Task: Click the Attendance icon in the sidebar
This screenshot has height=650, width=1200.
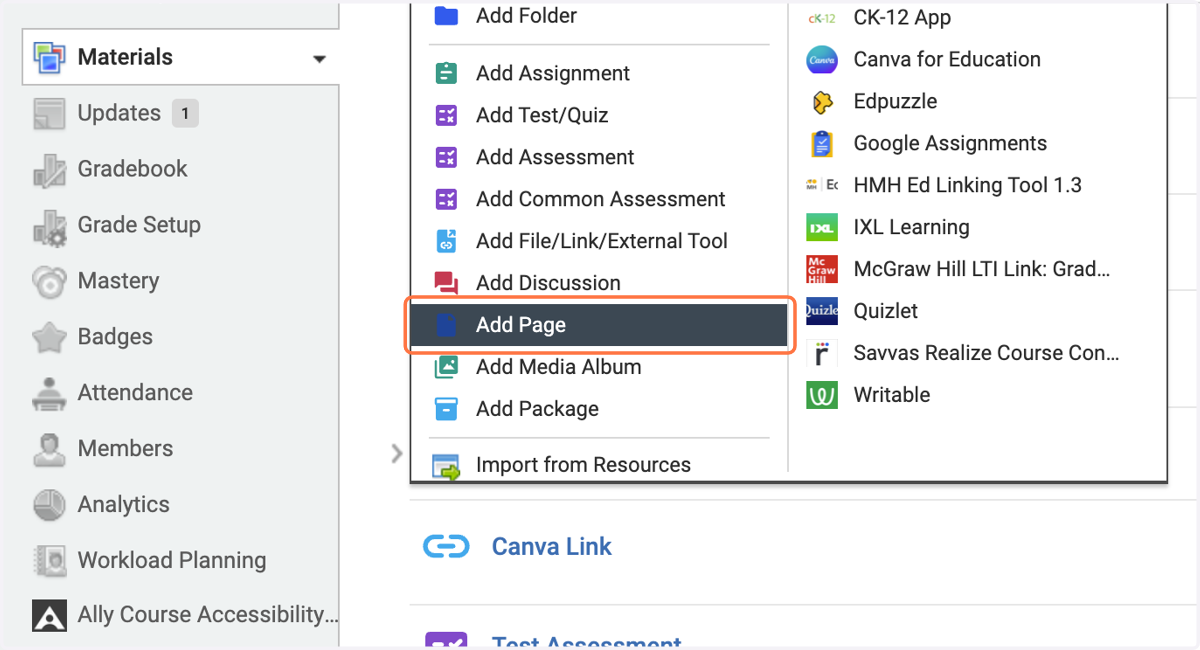Action: [x=49, y=393]
